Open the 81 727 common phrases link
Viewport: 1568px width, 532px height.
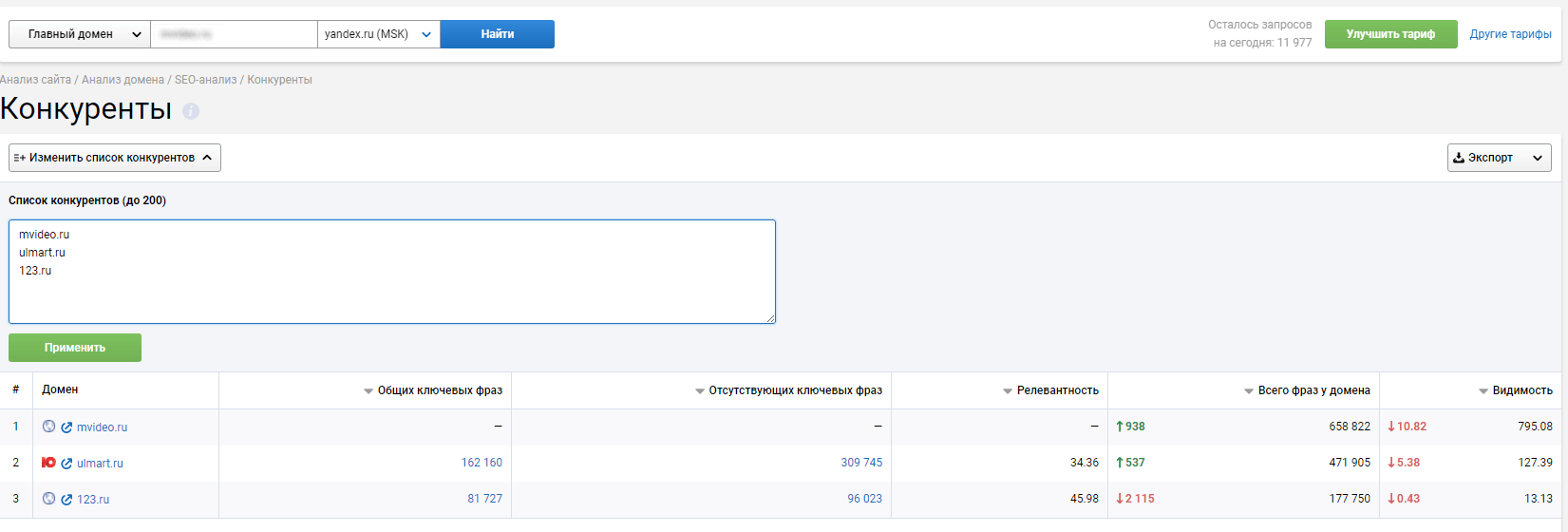484,499
